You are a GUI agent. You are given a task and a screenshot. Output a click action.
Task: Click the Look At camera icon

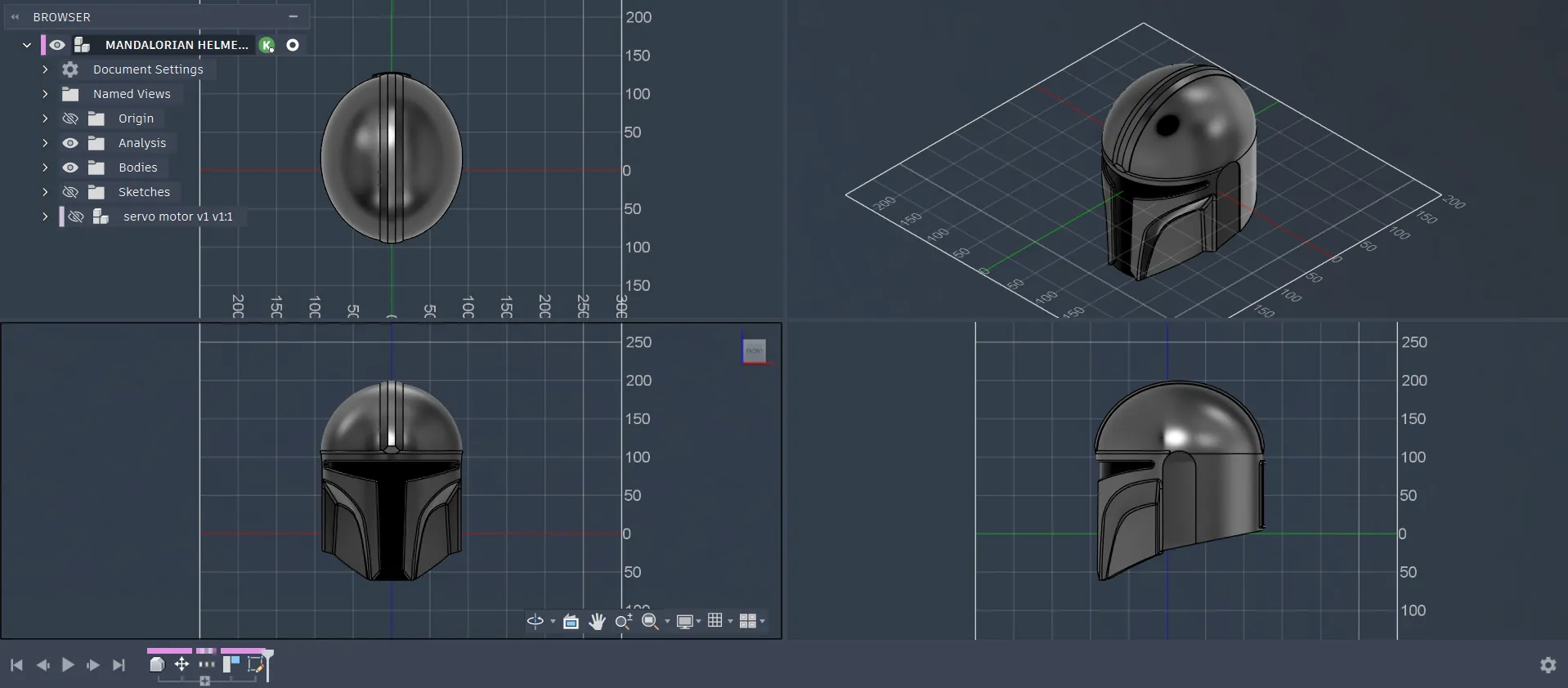click(x=571, y=622)
